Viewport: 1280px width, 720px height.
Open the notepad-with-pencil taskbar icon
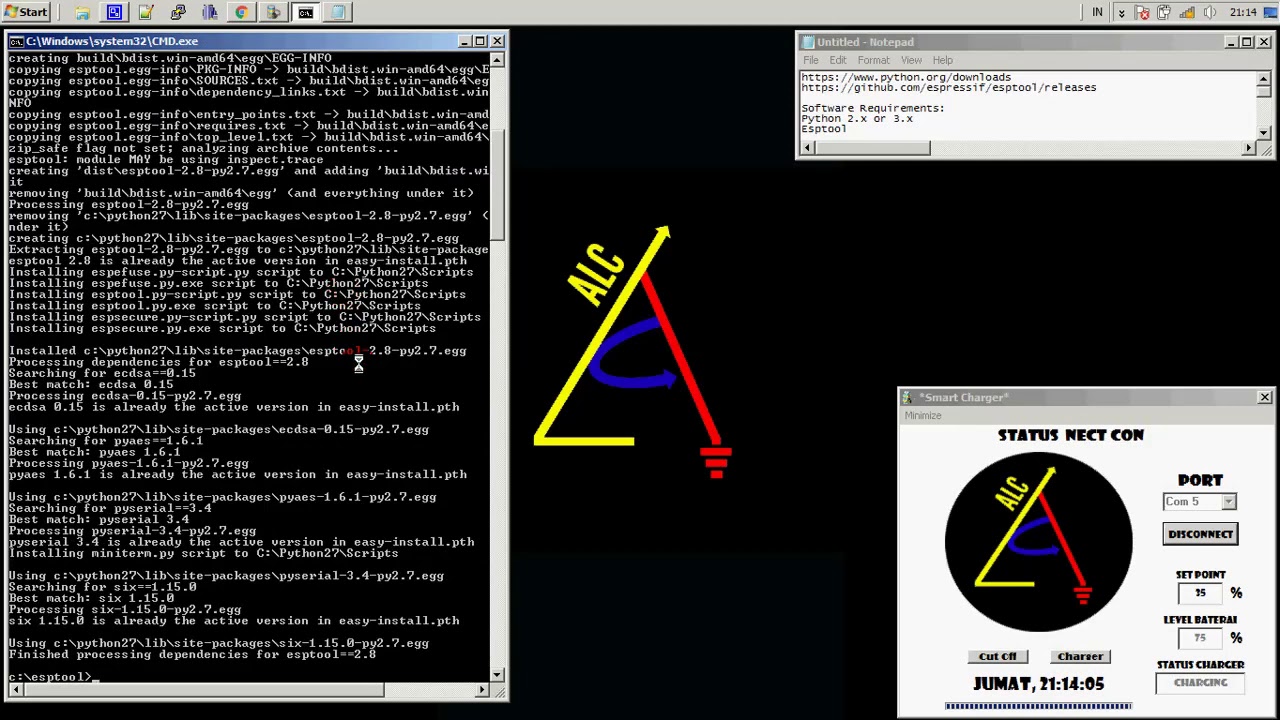146,12
